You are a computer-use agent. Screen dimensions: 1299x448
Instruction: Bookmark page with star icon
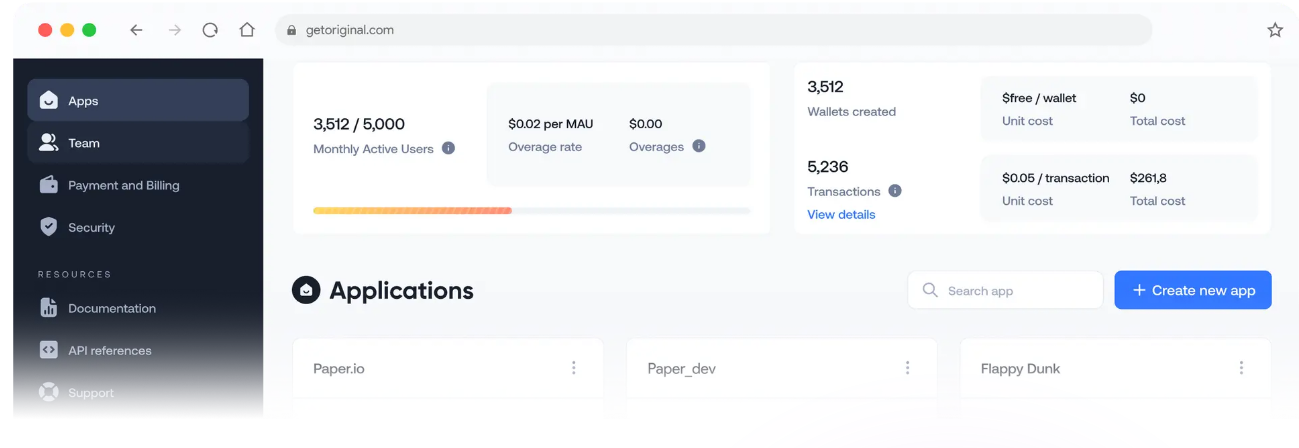pos(1275,30)
